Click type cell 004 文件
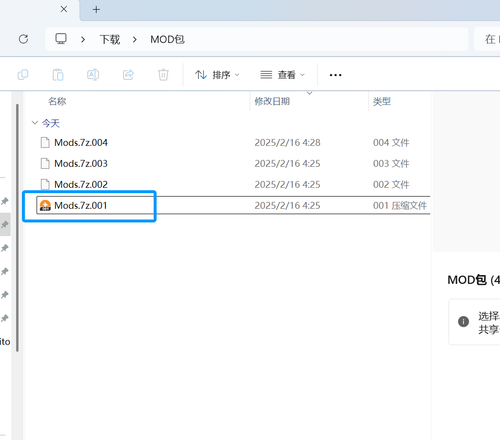The width and height of the screenshot is (500, 440). pyautogui.click(x=391, y=143)
